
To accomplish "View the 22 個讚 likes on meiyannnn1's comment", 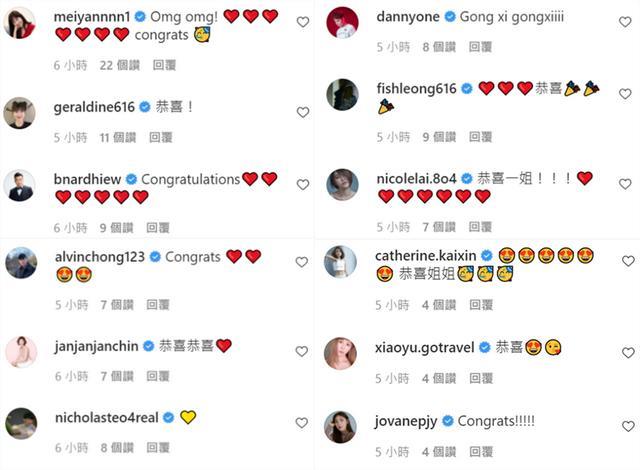I will 120,65.
